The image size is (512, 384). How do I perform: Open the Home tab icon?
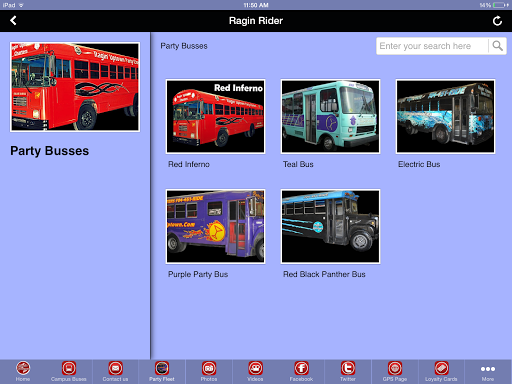click(x=23, y=368)
